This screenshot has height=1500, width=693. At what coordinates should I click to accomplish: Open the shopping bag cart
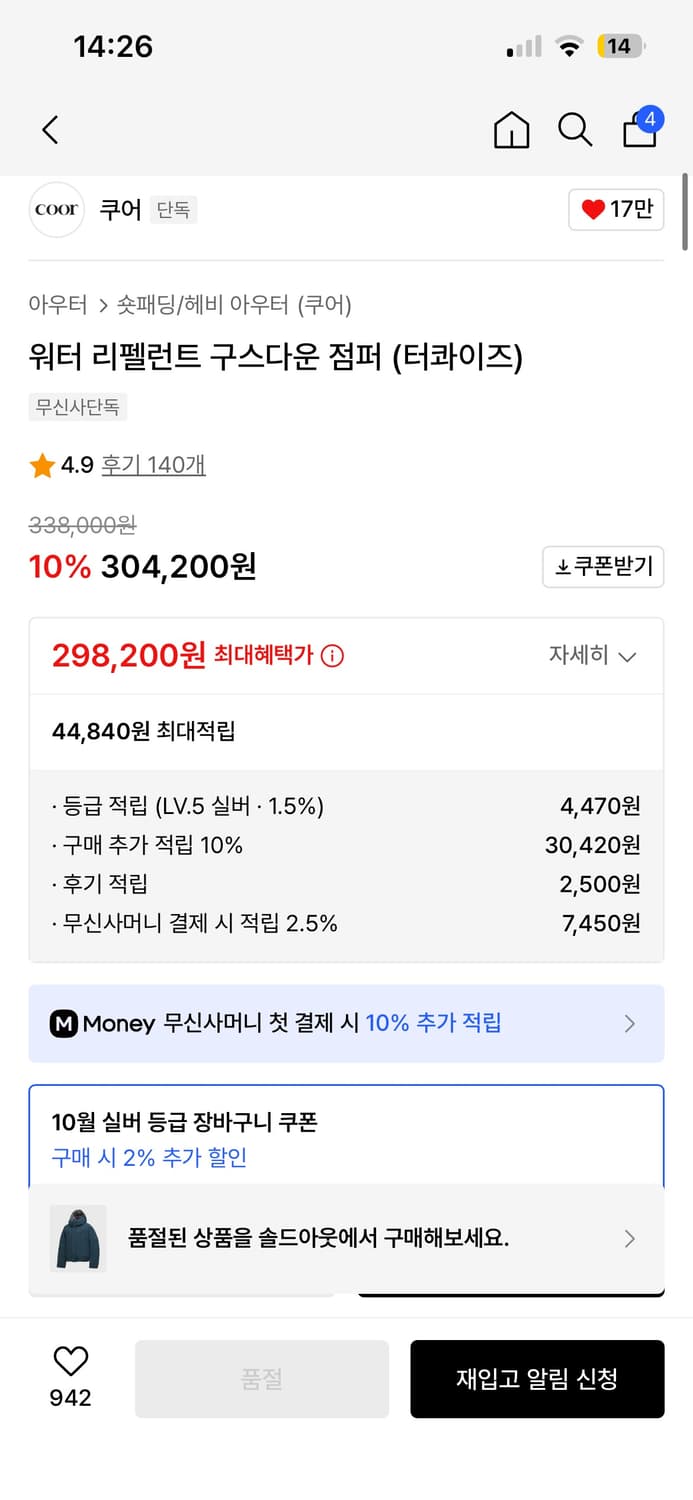(640, 129)
